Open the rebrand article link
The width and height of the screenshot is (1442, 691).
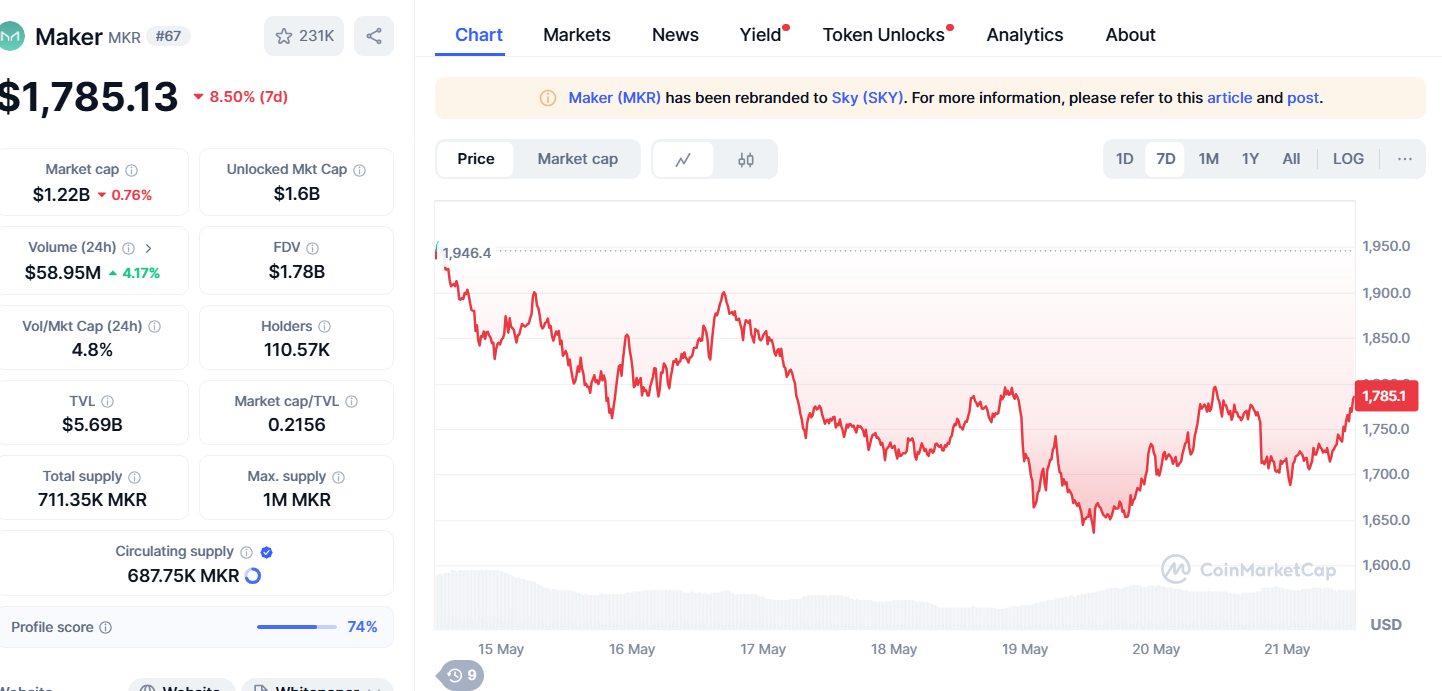click(1229, 98)
